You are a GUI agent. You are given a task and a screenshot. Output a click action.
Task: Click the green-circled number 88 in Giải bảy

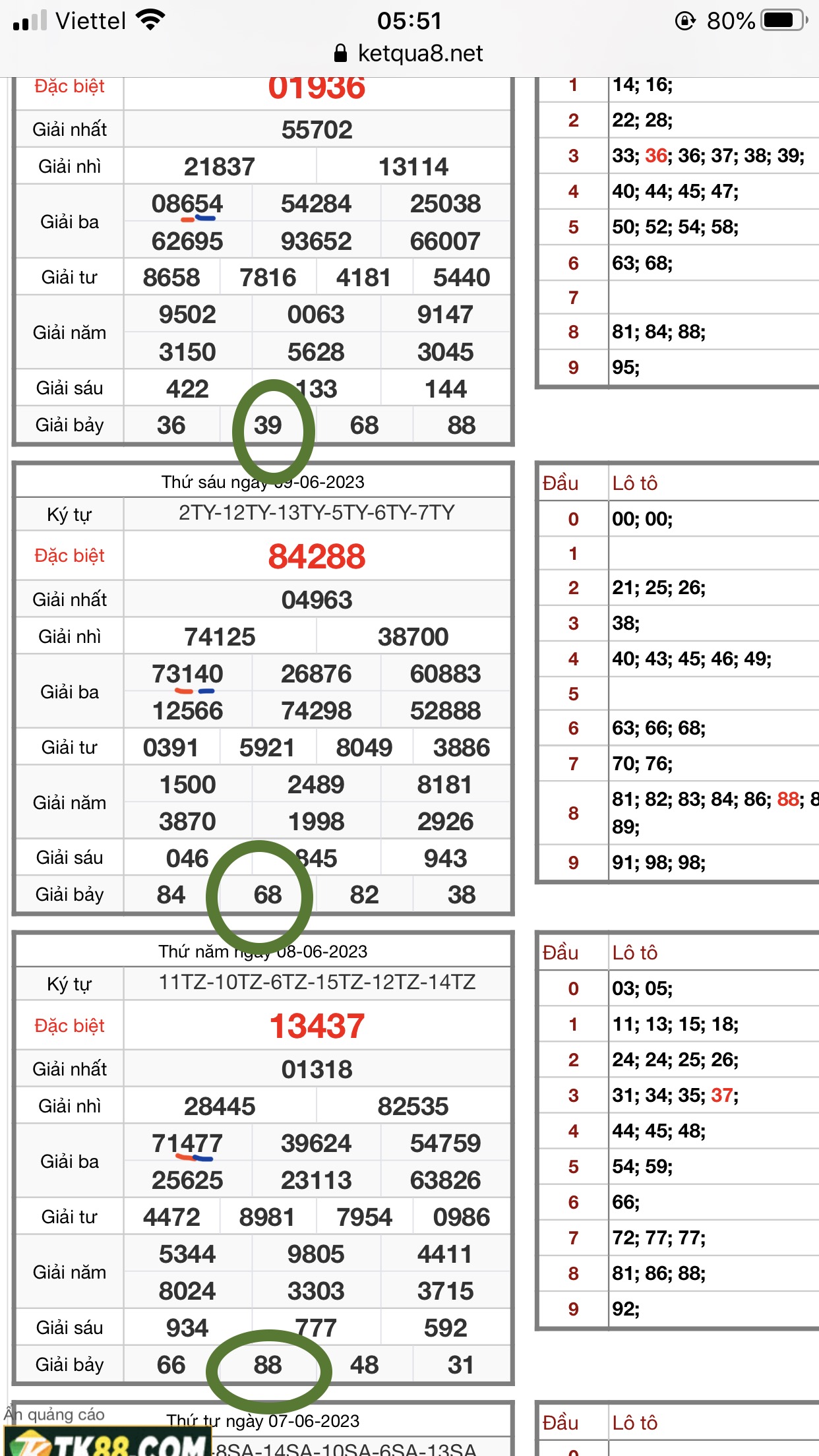click(268, 1364)
